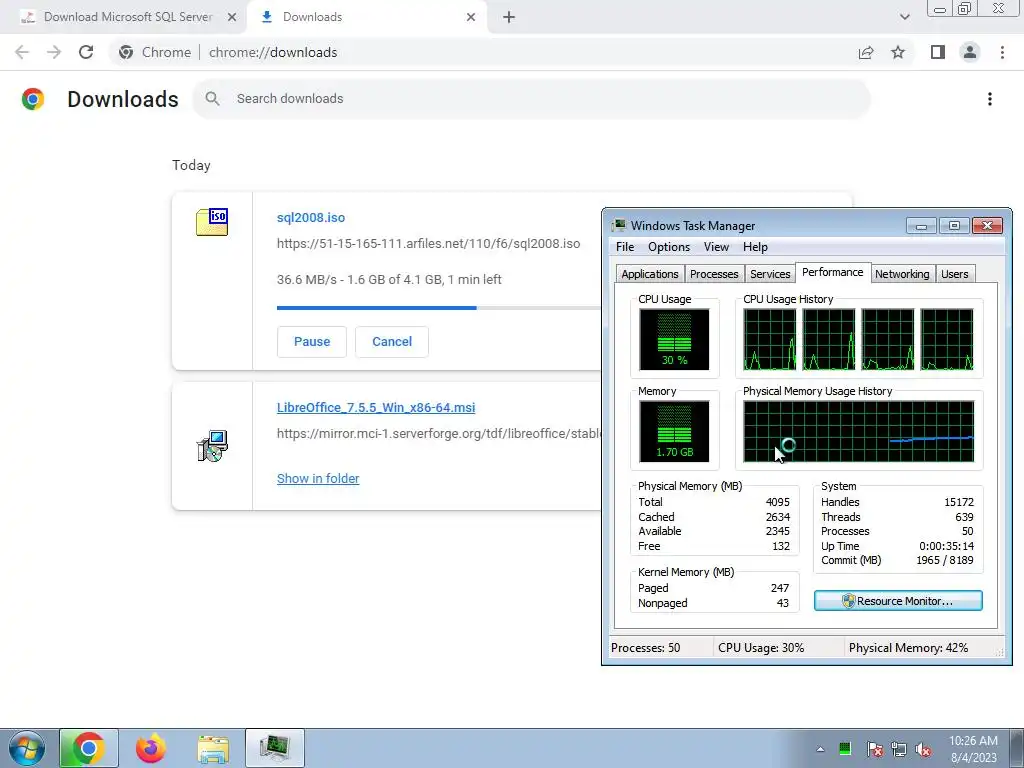The height and width of the screenshot is (768, 1024).
Task: Click the Search downloads field
Action: (532, 99)
